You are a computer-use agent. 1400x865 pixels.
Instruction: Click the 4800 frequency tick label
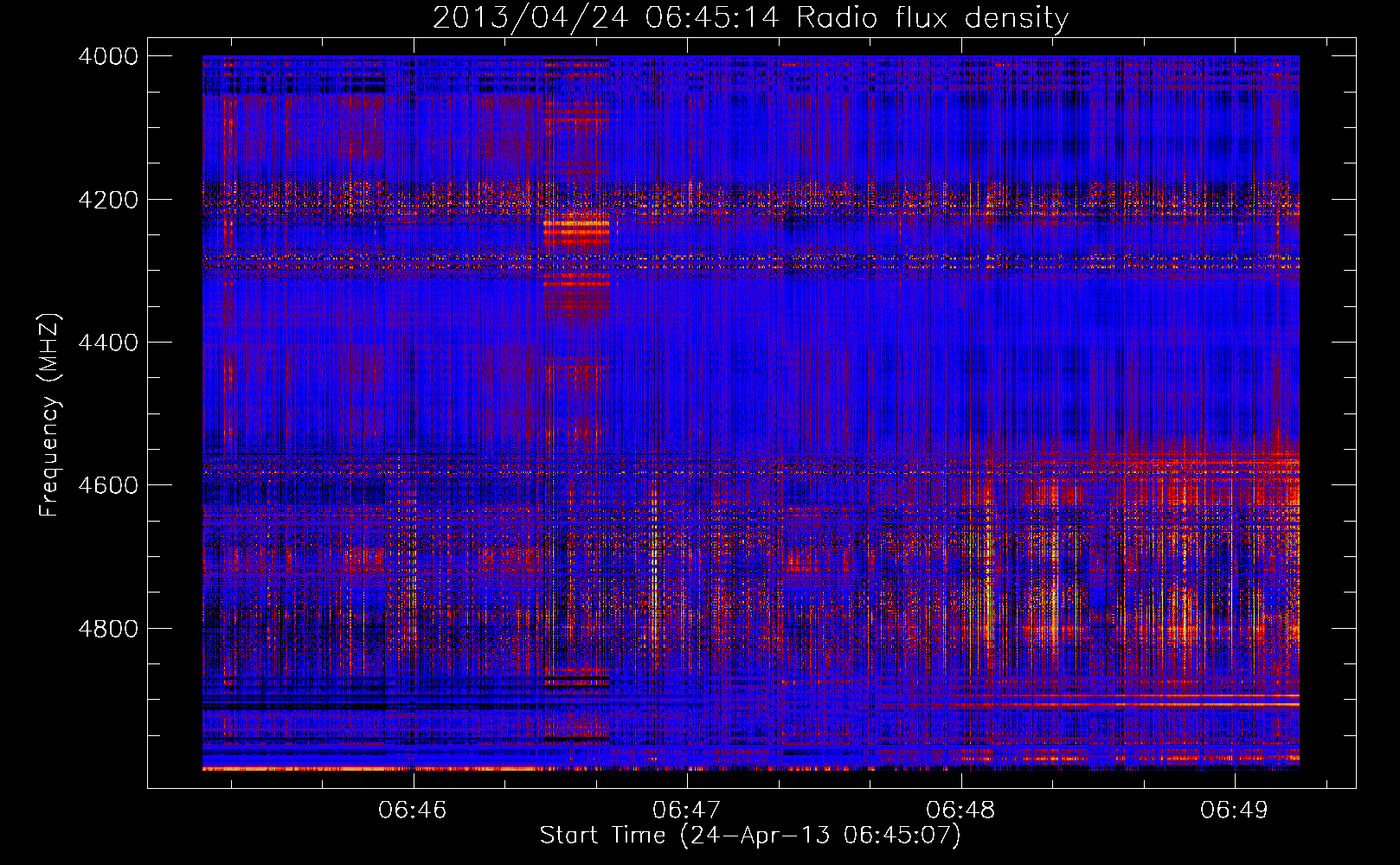point(108,629)
